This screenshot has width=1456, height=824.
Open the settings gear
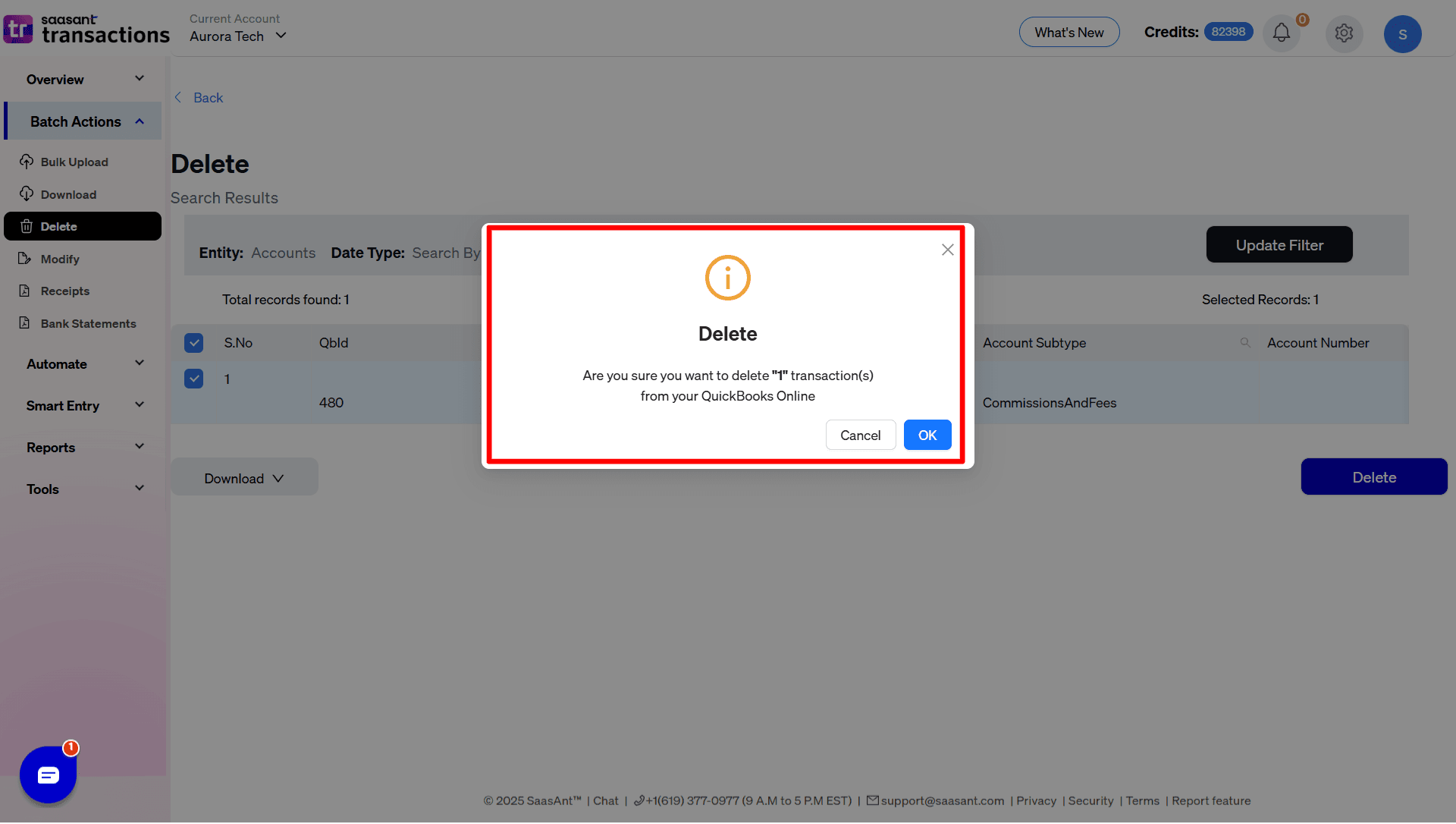[x=1344, y=33]
